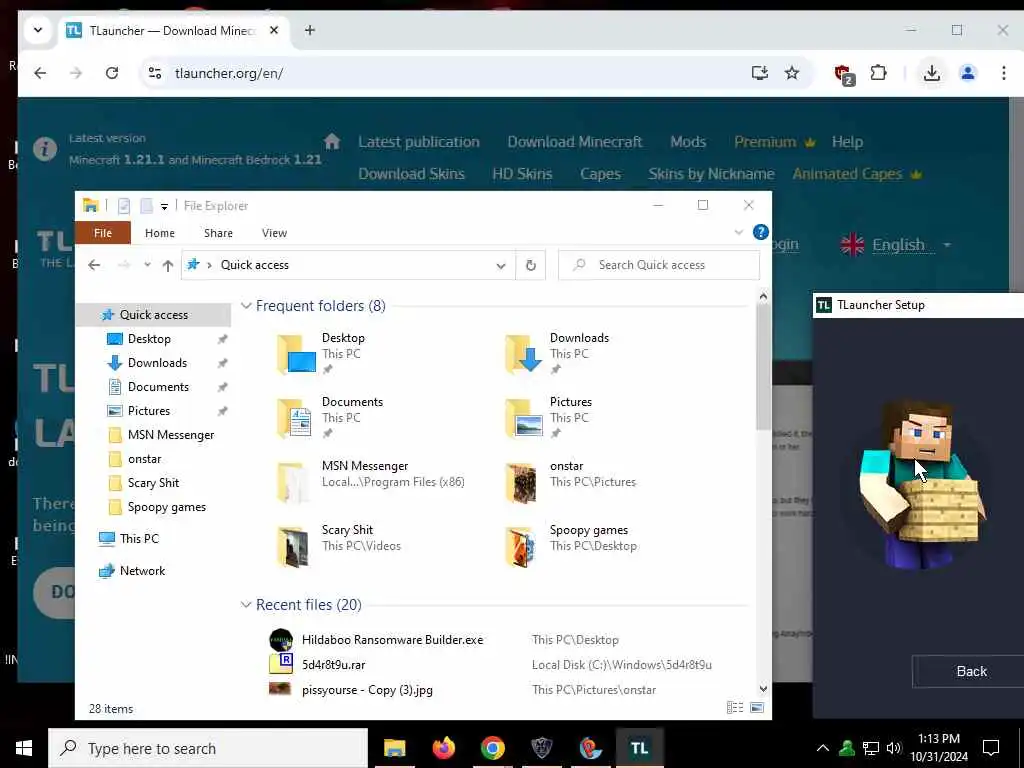Open File Explorer from the taskbar
This screenshot has height=768, width=1024.
click(394, 748)
